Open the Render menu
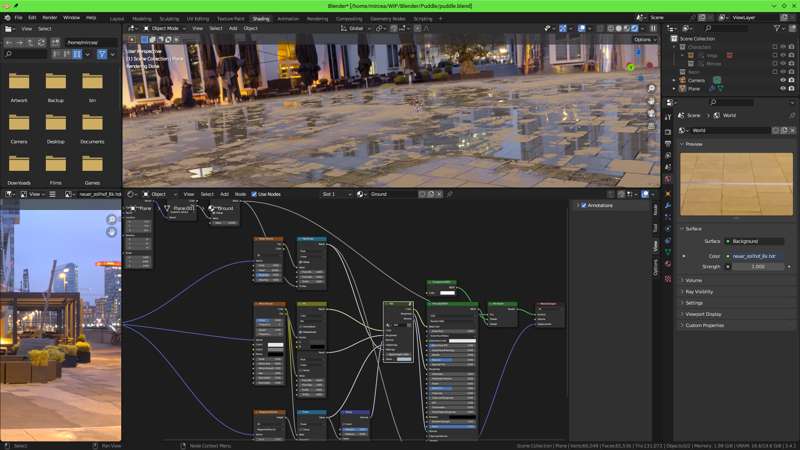 [x=48, y=17]
